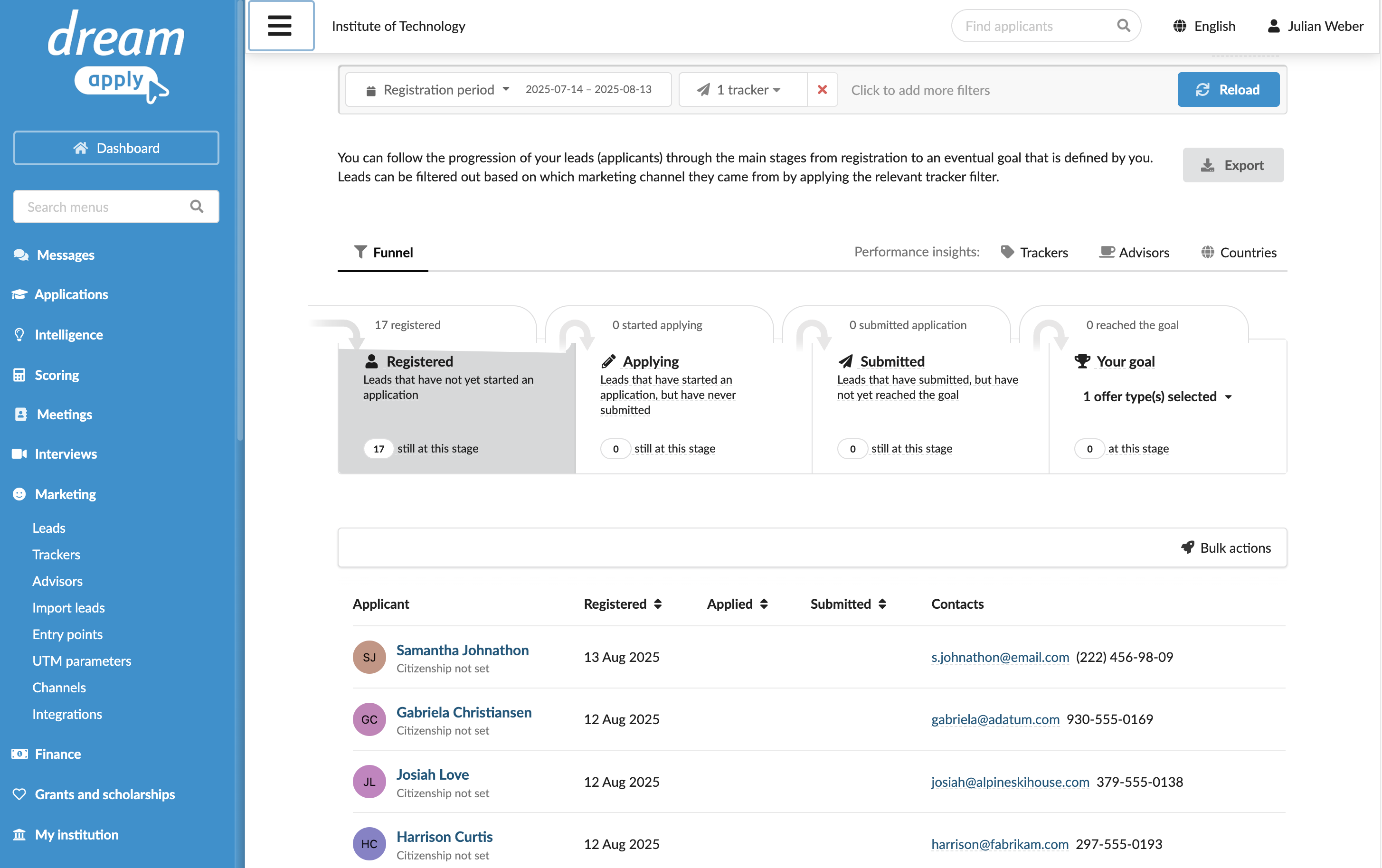Screen dimensions: 1382x868
Task: Collapse the Marketing sidebar section
Action: point(54,494)
